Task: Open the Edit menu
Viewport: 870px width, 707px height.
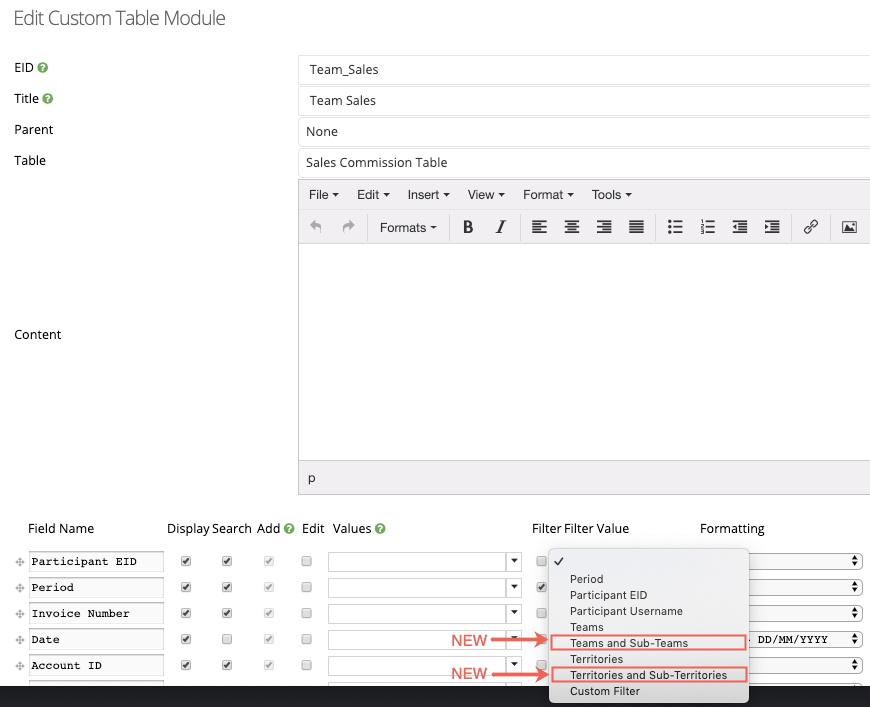Action: (x=373, y=195)
